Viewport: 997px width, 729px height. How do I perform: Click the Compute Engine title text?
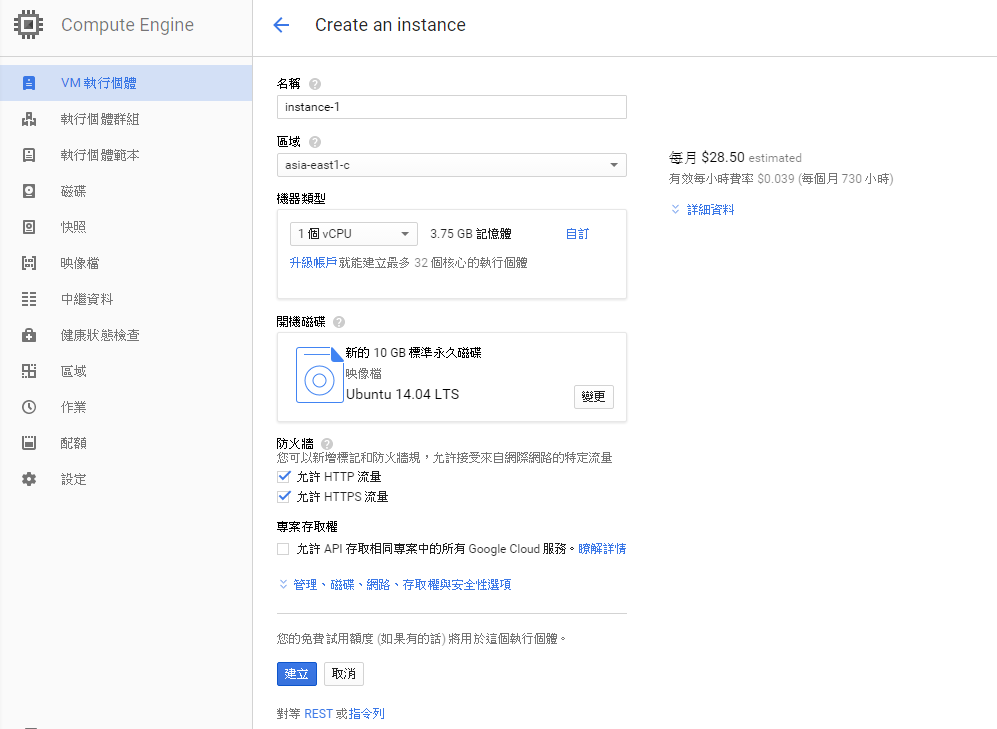[x=127, y=25]
